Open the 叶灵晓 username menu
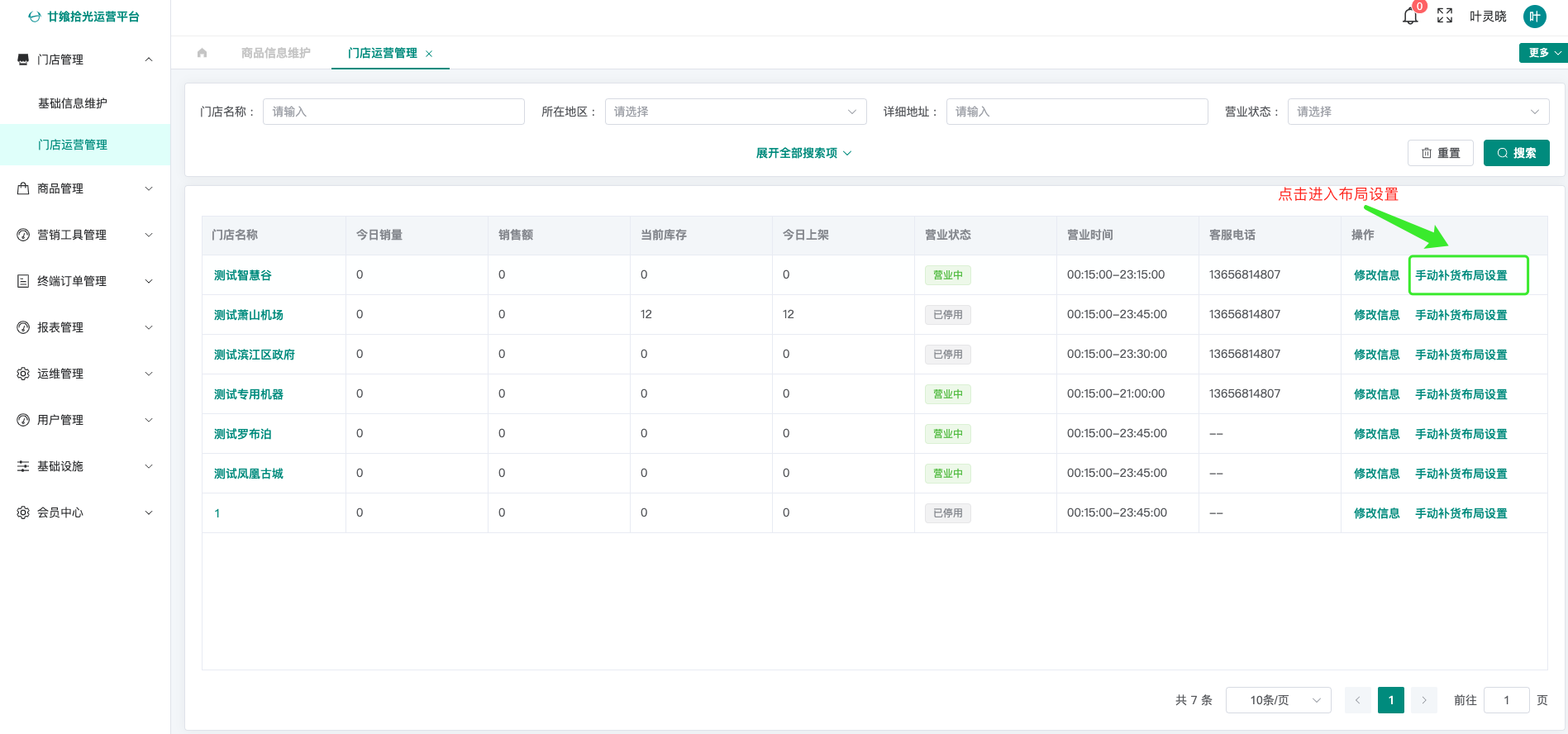This screenshot has height=734, width=1568. tap(1488, 17)
